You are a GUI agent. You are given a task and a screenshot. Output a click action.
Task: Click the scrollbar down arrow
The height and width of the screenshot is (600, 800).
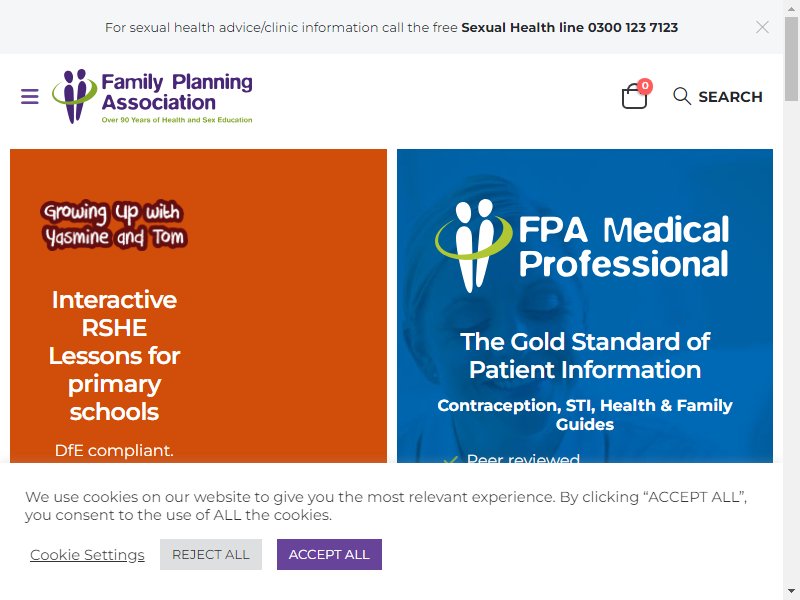791,591
